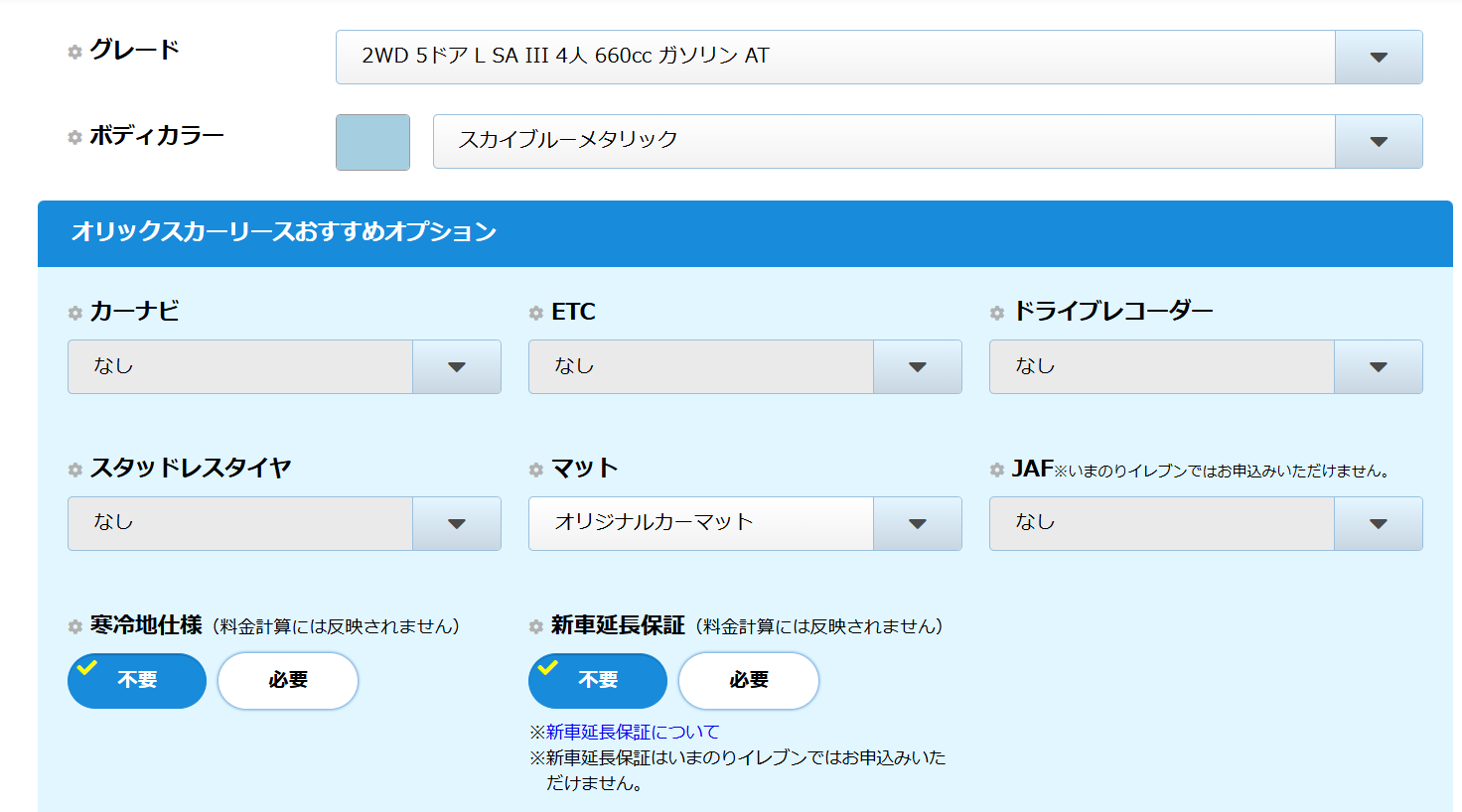Choose 必要 for 新車延長保証

pos(749,680)
